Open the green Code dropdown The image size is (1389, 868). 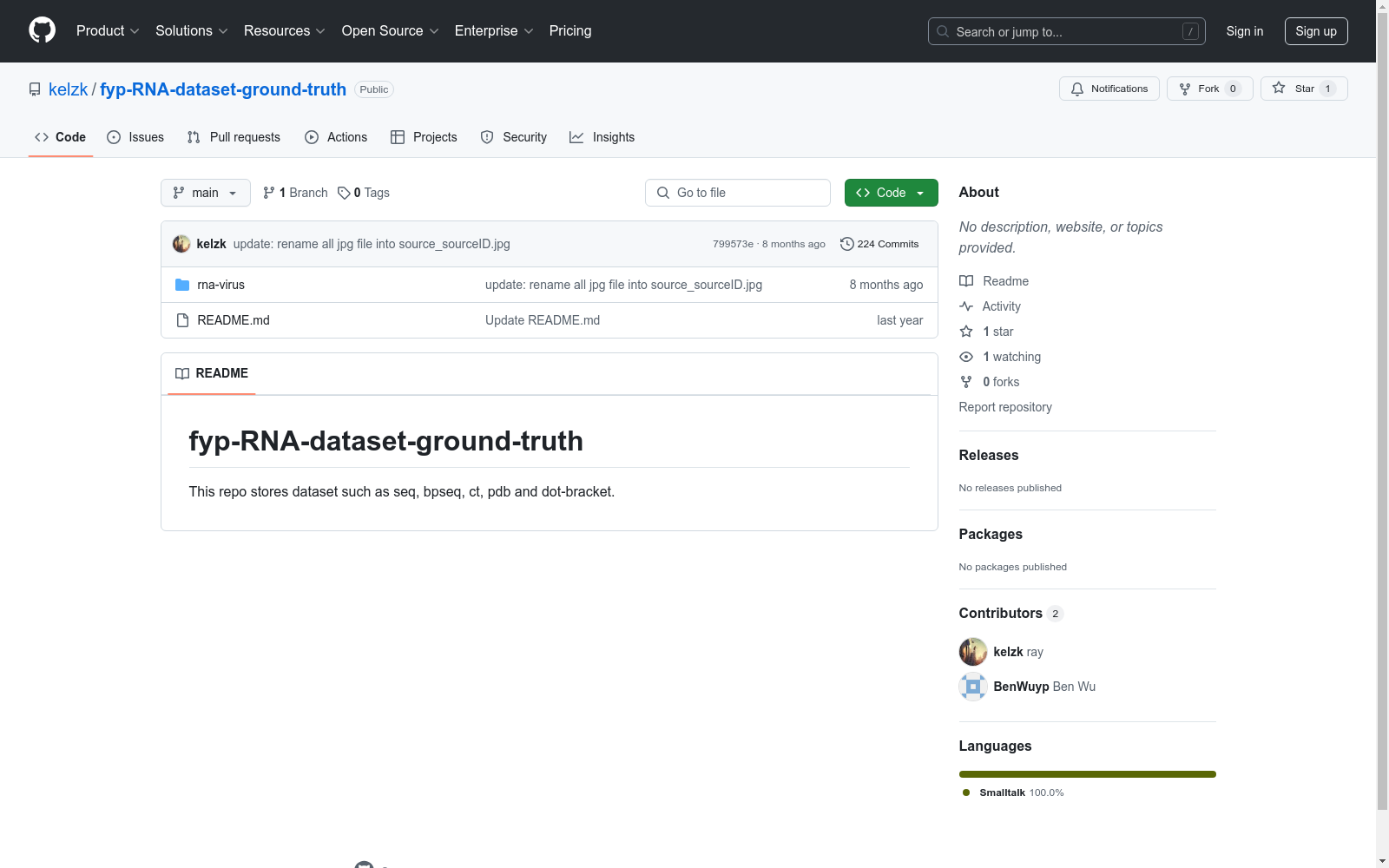click(x=891, y=193)
